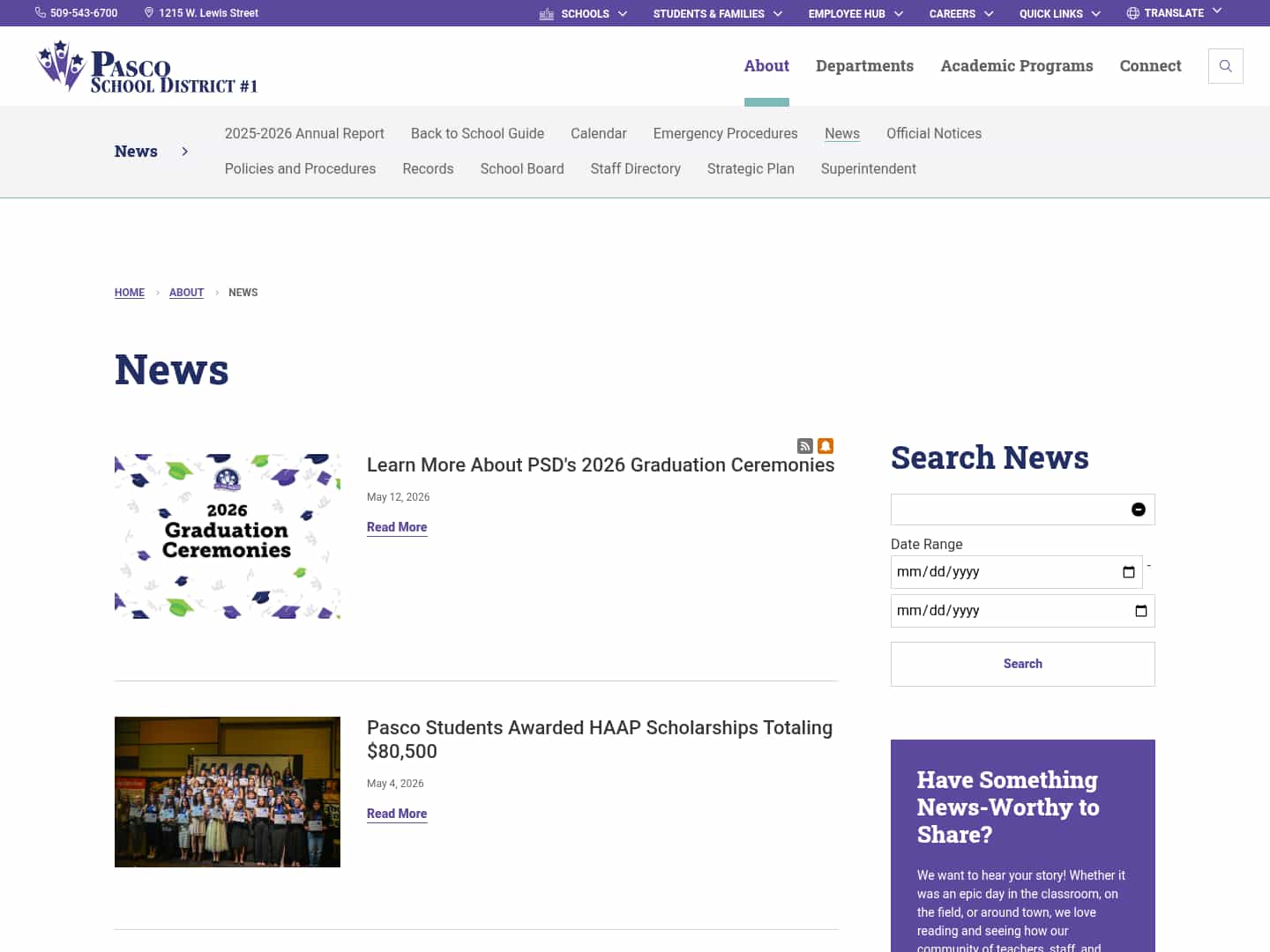Open the Academic Programs menu
This screenshot has width=1270, height=952.
[1016, 66]
